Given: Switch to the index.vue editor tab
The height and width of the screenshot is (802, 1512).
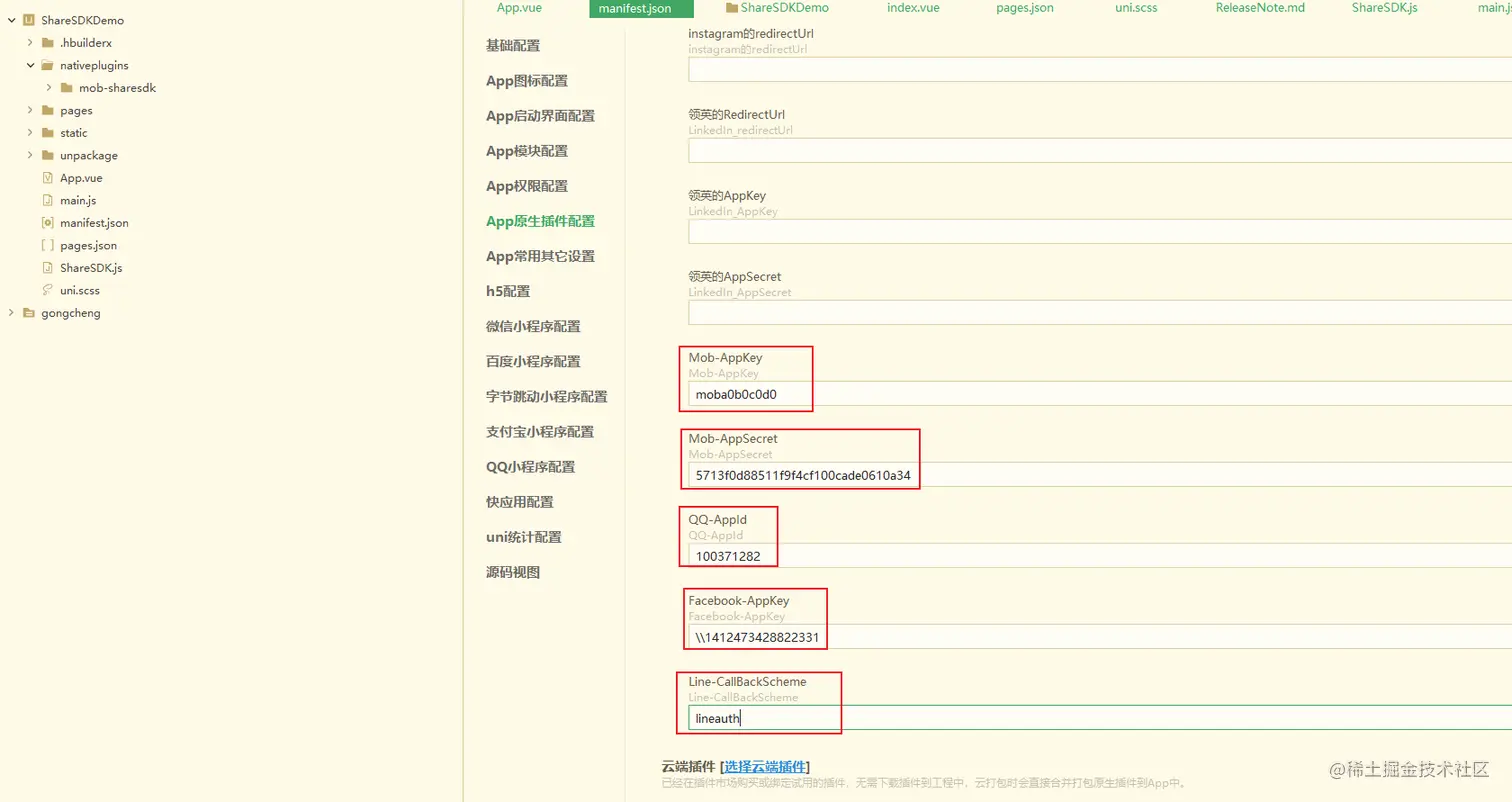Looking at the screenshot, I should point(913,7).
